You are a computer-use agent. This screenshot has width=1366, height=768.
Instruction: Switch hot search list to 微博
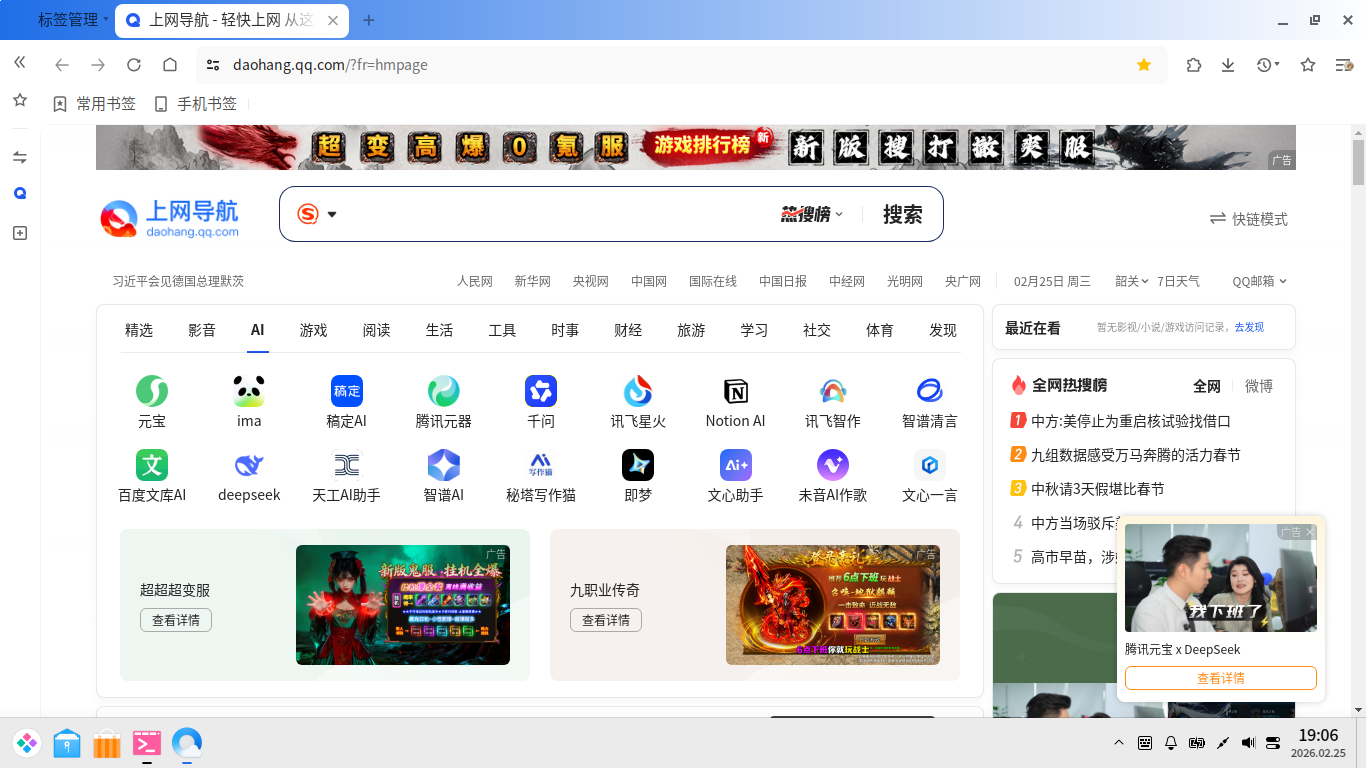(1259, 386)
